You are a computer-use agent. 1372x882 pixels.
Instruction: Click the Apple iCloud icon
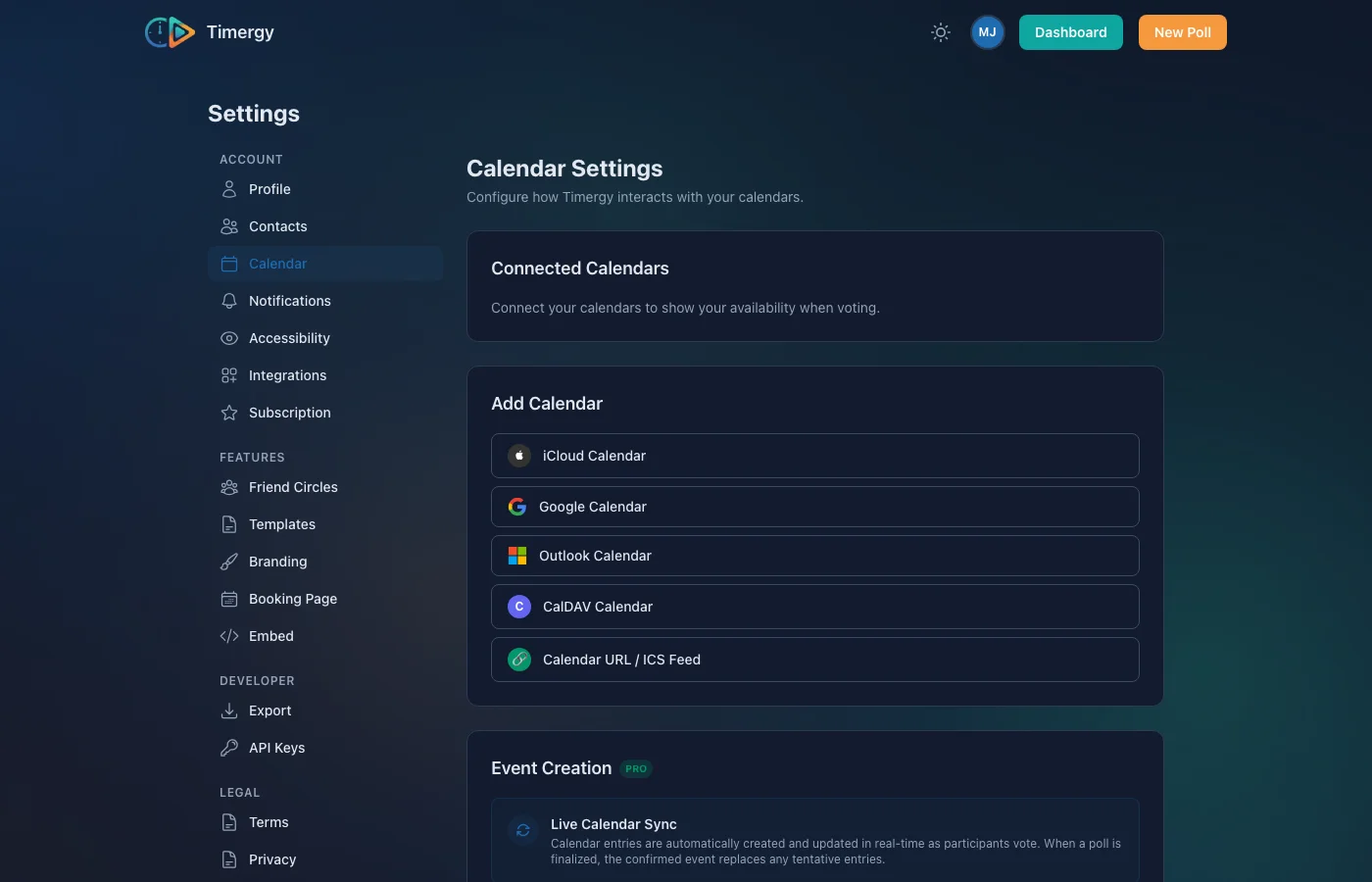(519, 456)
